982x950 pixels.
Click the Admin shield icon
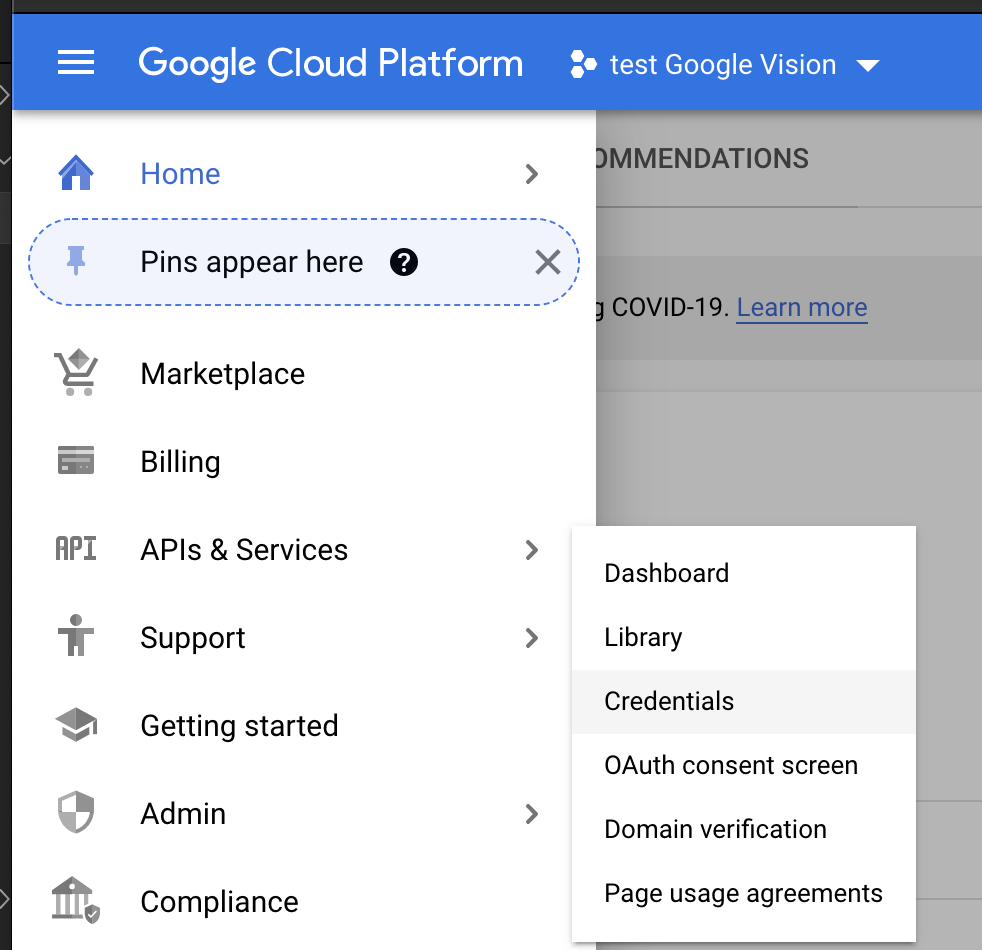point(76,813)
